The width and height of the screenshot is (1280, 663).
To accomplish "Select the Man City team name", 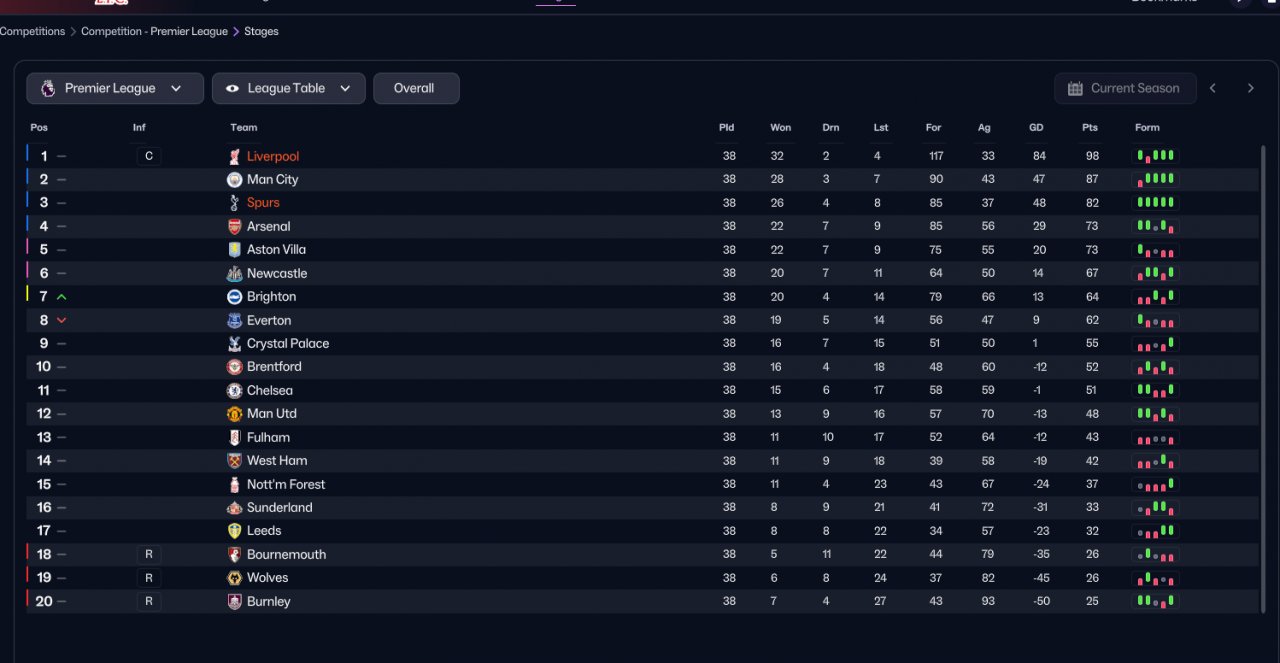I will (272, 180).
